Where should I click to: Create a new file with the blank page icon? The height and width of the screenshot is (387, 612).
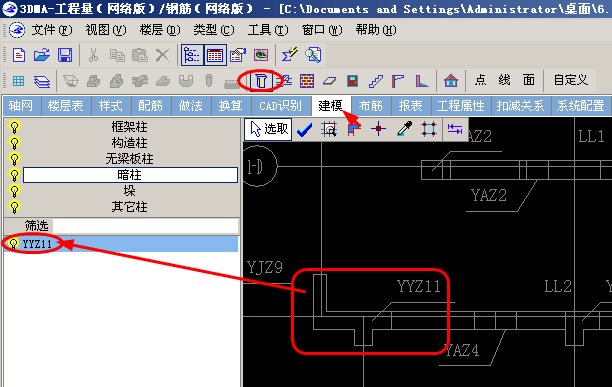pyautogui.click(x=19, y=55)
